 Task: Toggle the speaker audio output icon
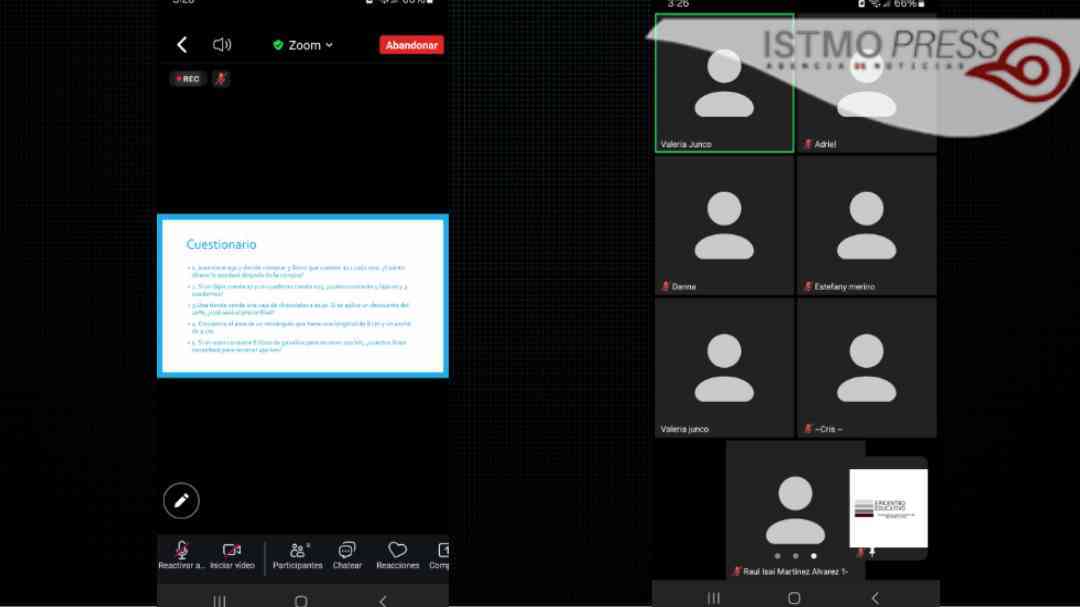tap(222, 45)
